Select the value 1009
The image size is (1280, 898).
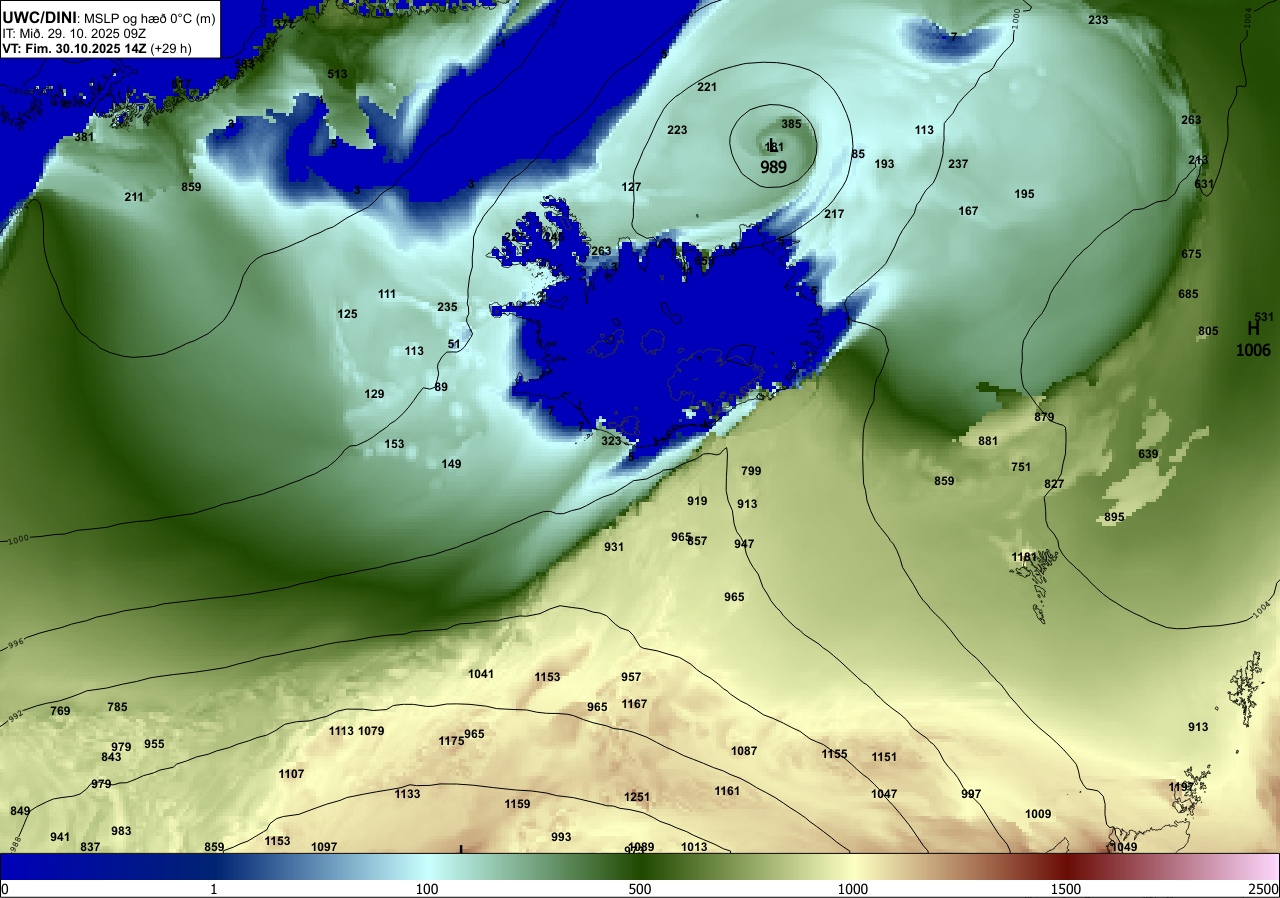1038,814
